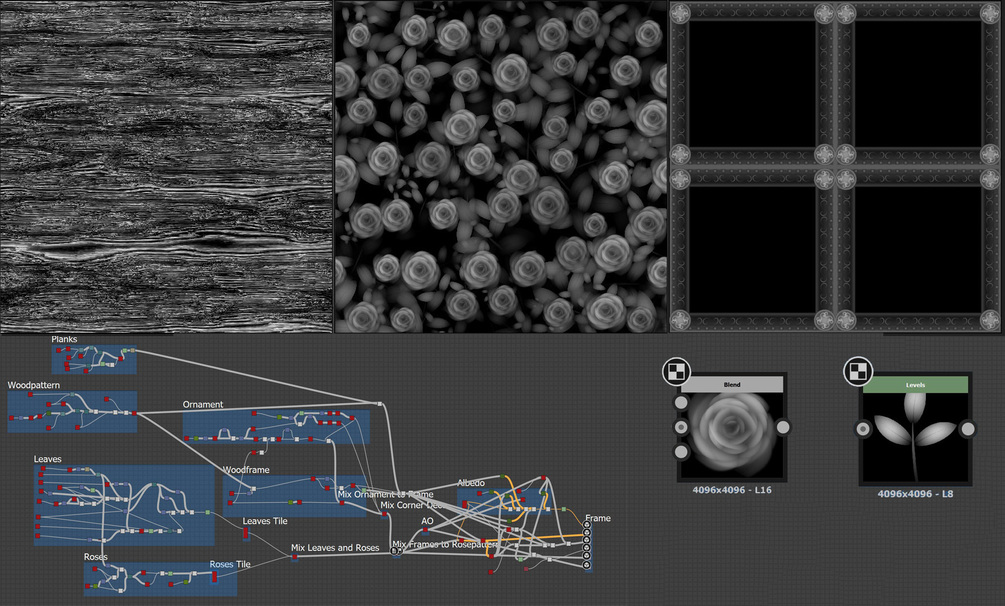Click the red node under the AO label
Viewport: 1005px width, 606px height.
point(425,530)
